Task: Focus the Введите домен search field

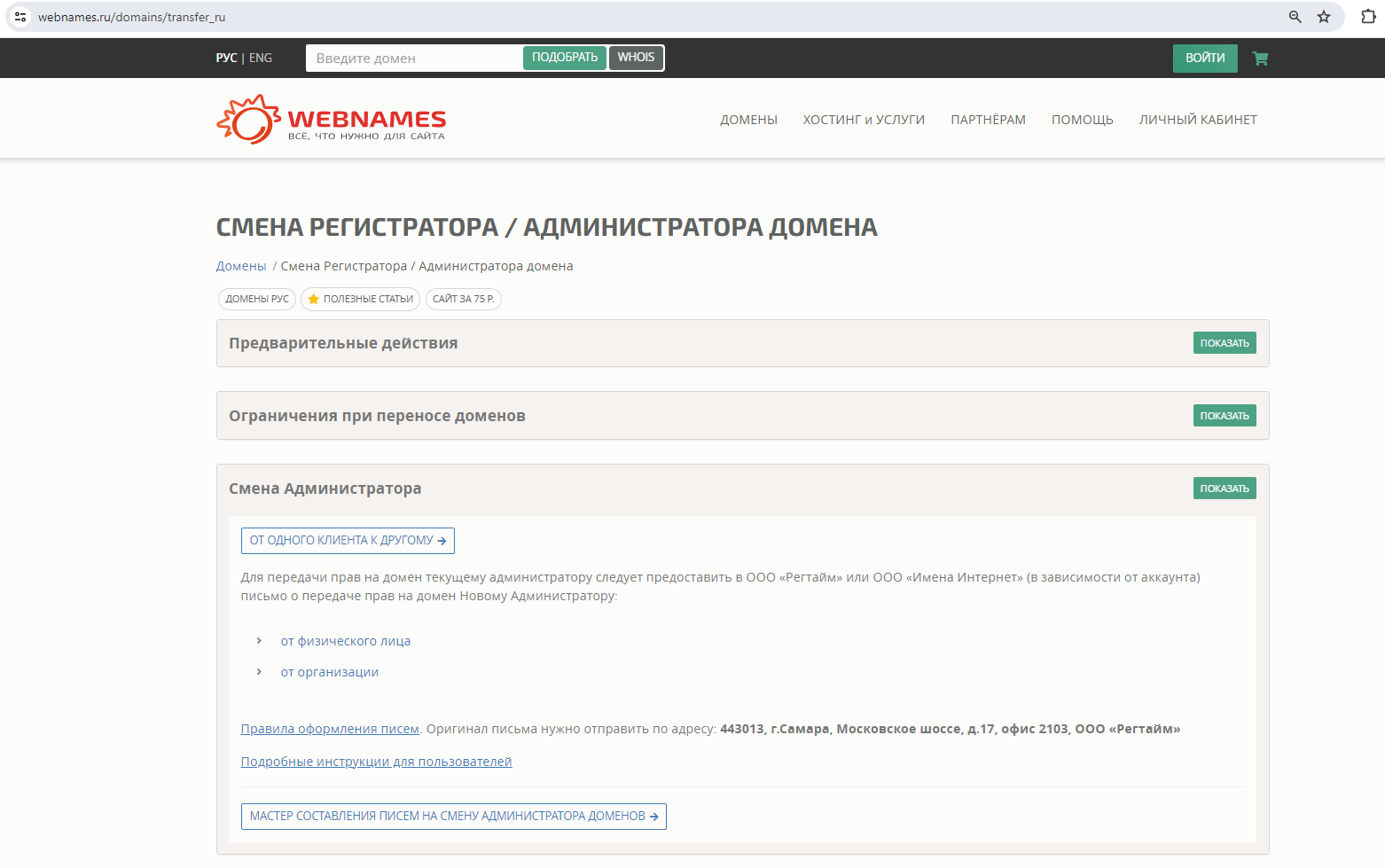Action: (414, 59)
